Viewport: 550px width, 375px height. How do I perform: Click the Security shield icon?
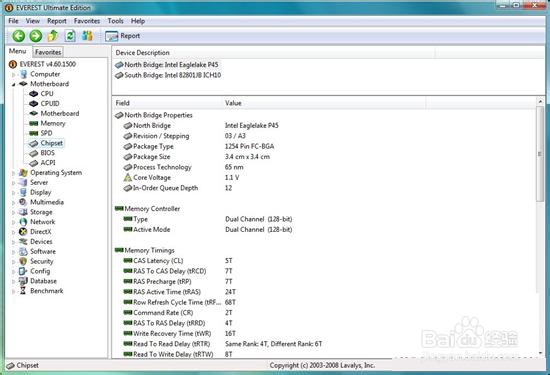23,261
